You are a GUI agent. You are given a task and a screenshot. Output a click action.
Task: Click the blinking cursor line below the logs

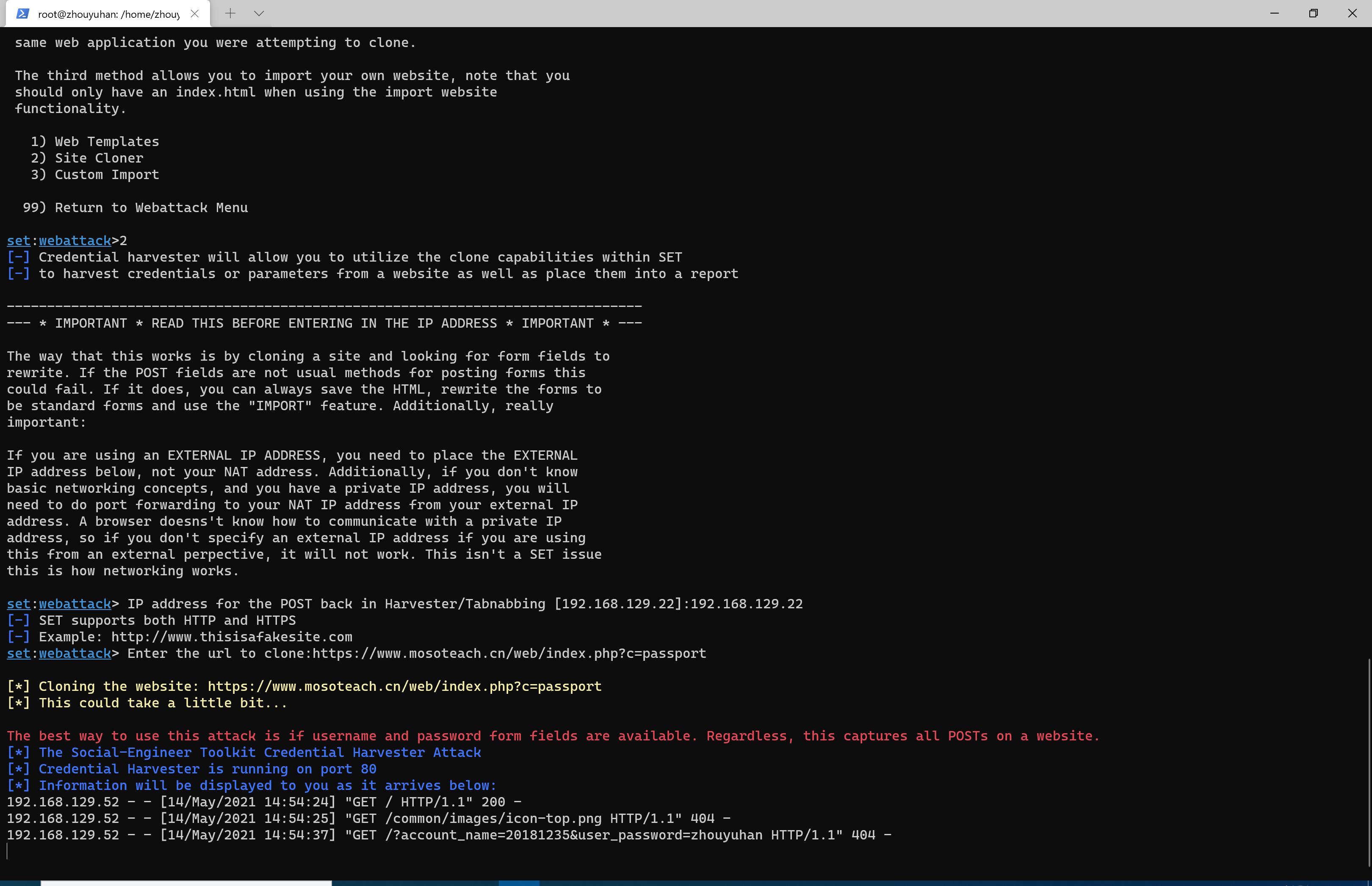tap(8, 851)
